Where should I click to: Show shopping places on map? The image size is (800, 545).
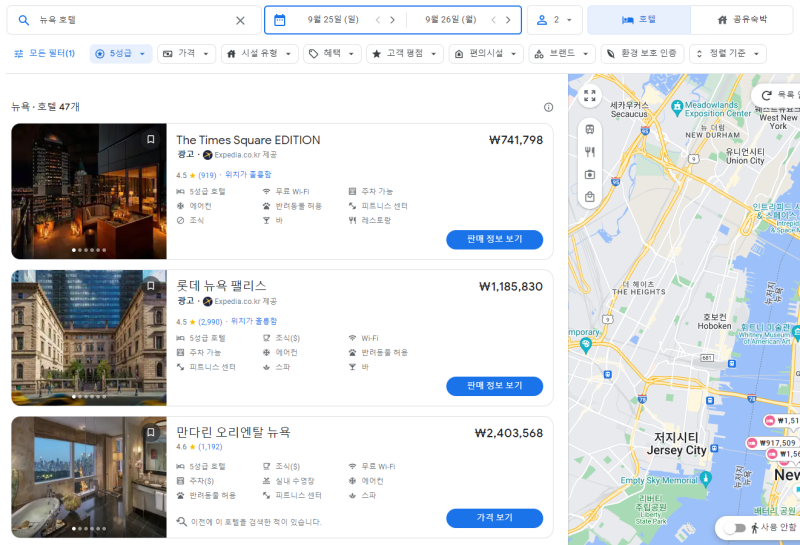[x=590, y=197]
